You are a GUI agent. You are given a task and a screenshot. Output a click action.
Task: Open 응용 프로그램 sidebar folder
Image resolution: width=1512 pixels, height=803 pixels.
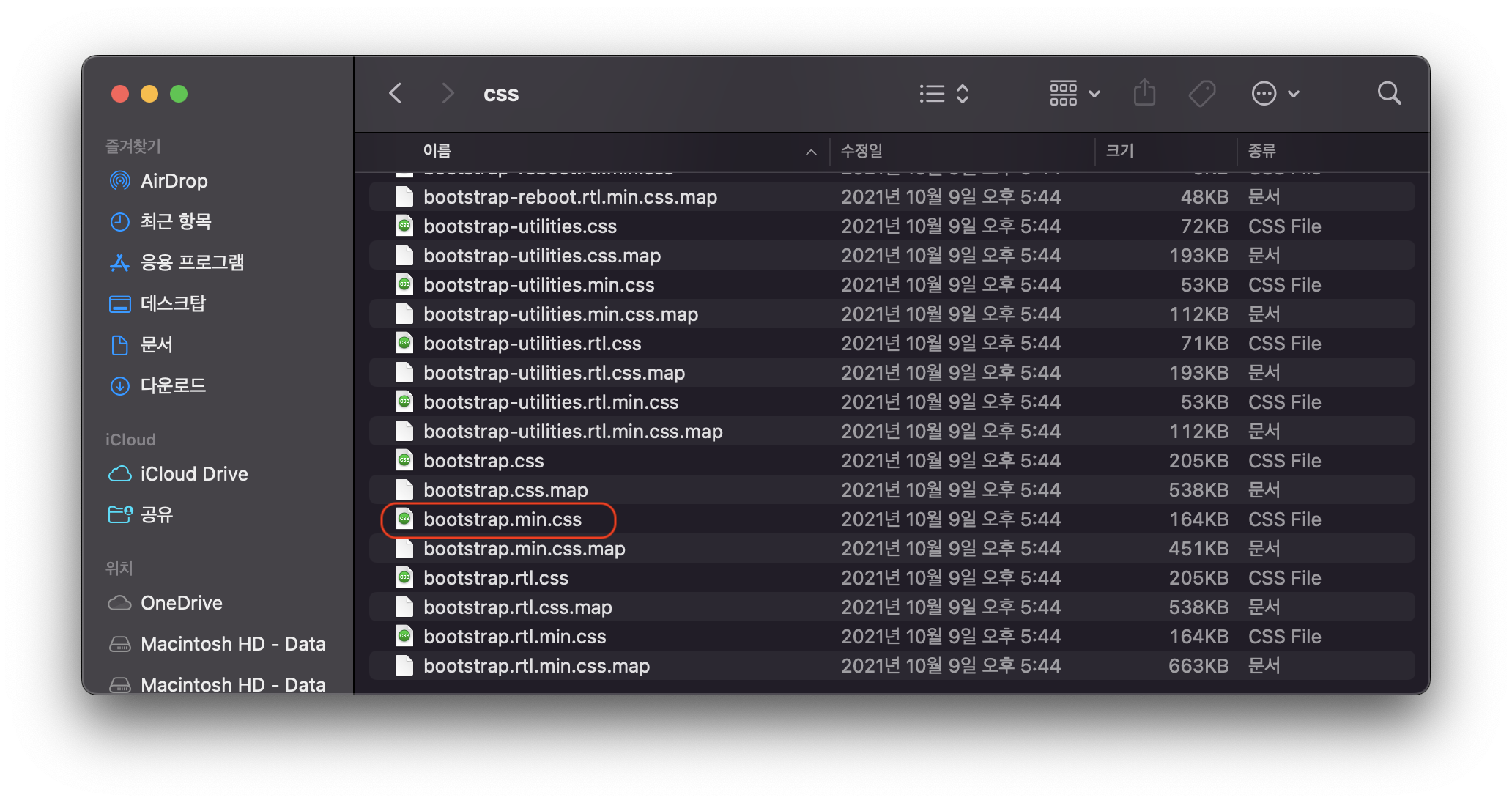pos(192,262)
